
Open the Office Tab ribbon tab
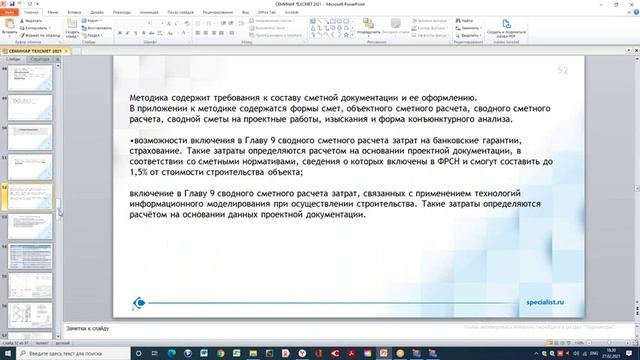tap(267, 13)
